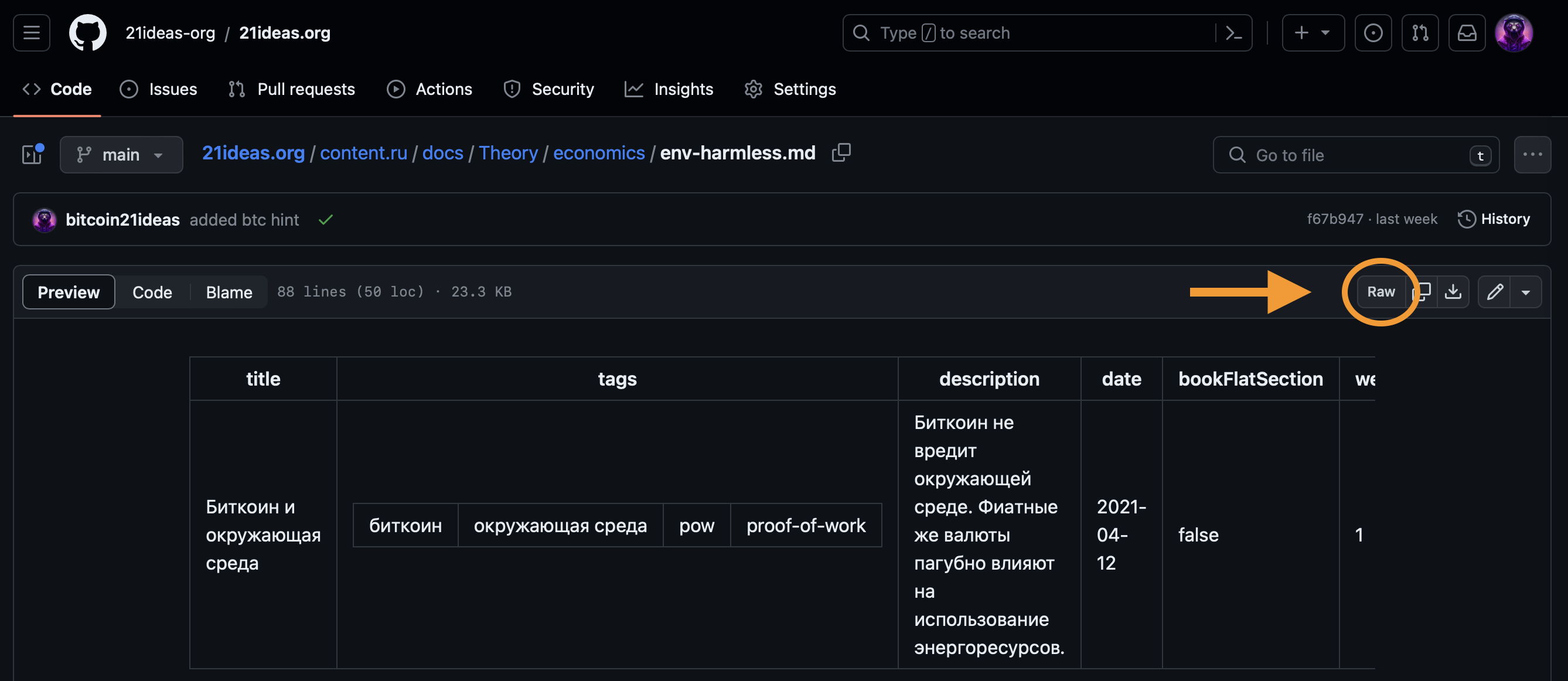
Task: Expand the file tree side panel
Action: pyautogui.click(x=32, y=155)
